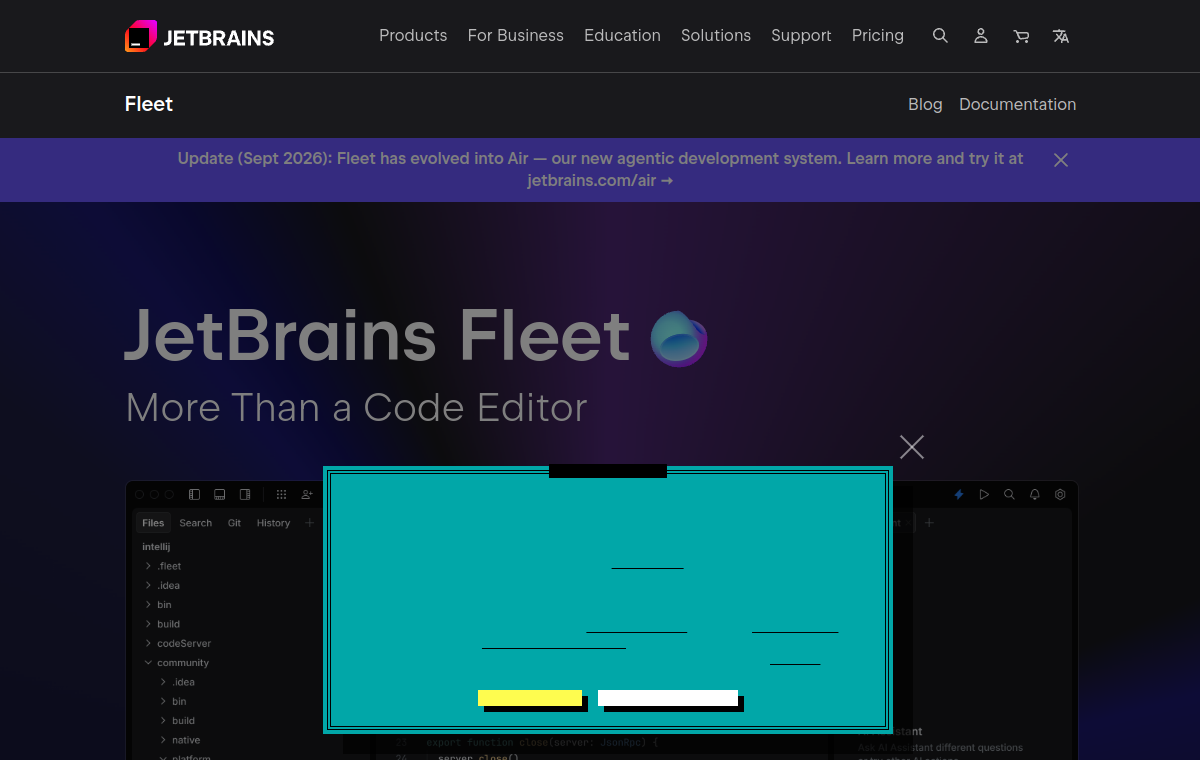Viewport: 1200px width, 760px height.
Task: Open the account profile icon
Action: (981, 36)
